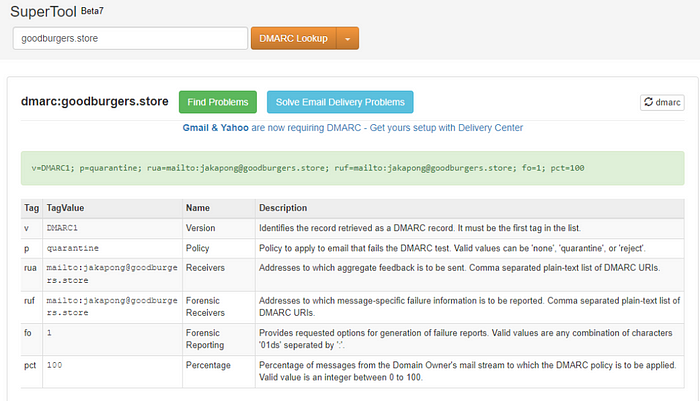Click the rua mailto address cell
This screenshot has height=401, width=700.
pyautogui.click(x=112, y=274)
